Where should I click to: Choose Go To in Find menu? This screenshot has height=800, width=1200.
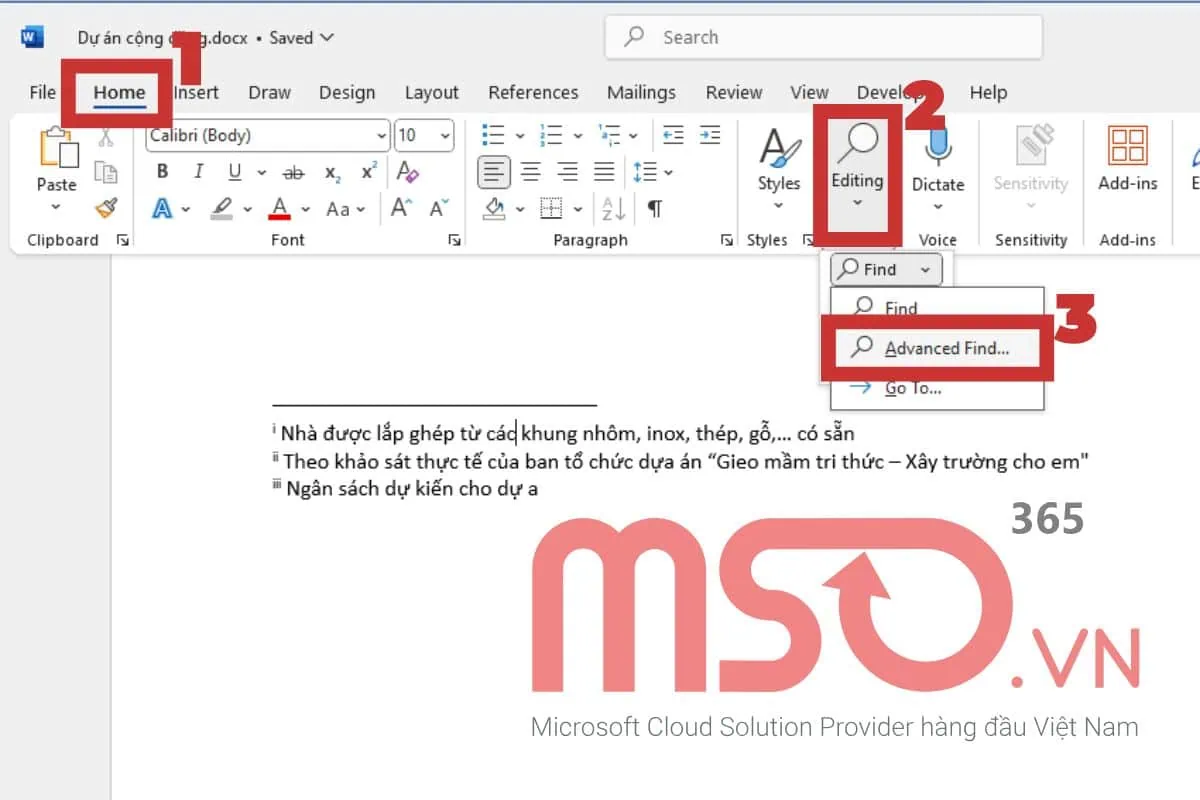click(x=912, y=388)
